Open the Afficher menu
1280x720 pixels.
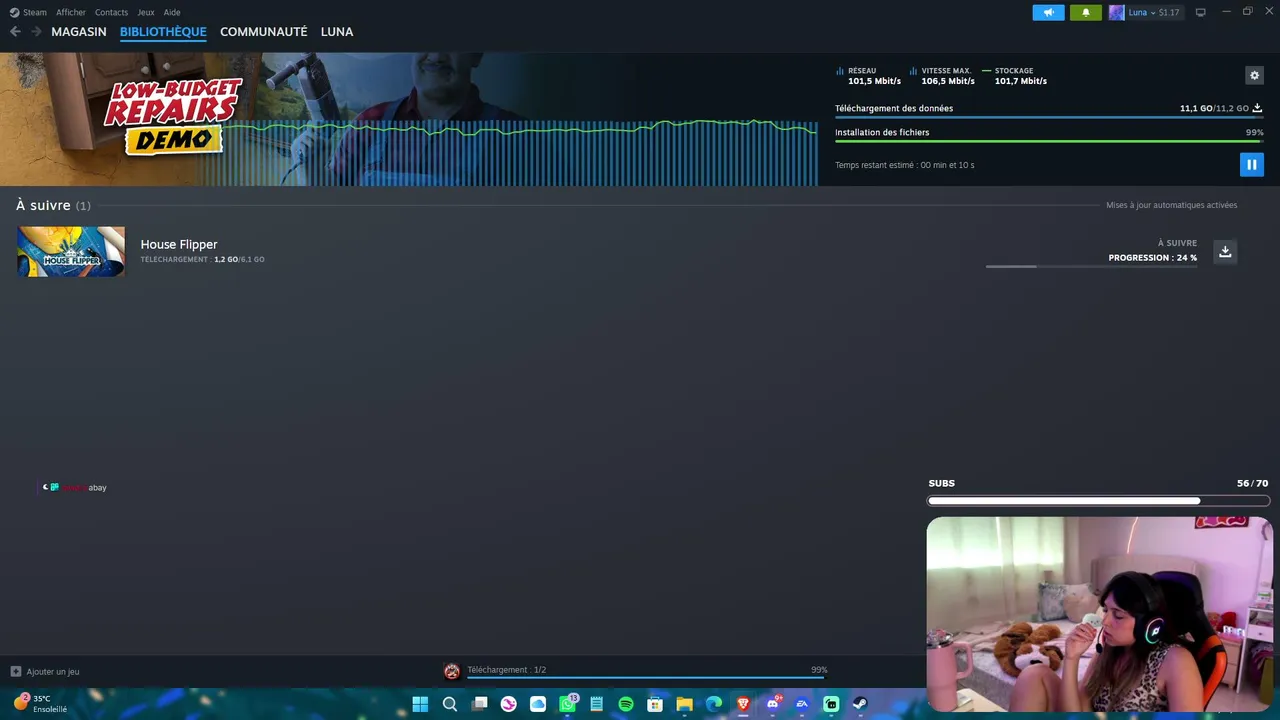[71, 13]
